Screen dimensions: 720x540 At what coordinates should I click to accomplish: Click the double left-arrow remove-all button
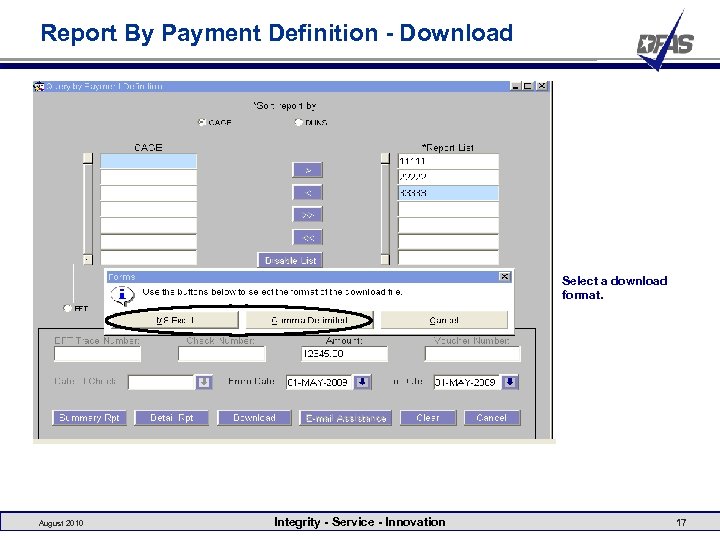[308, 237]
